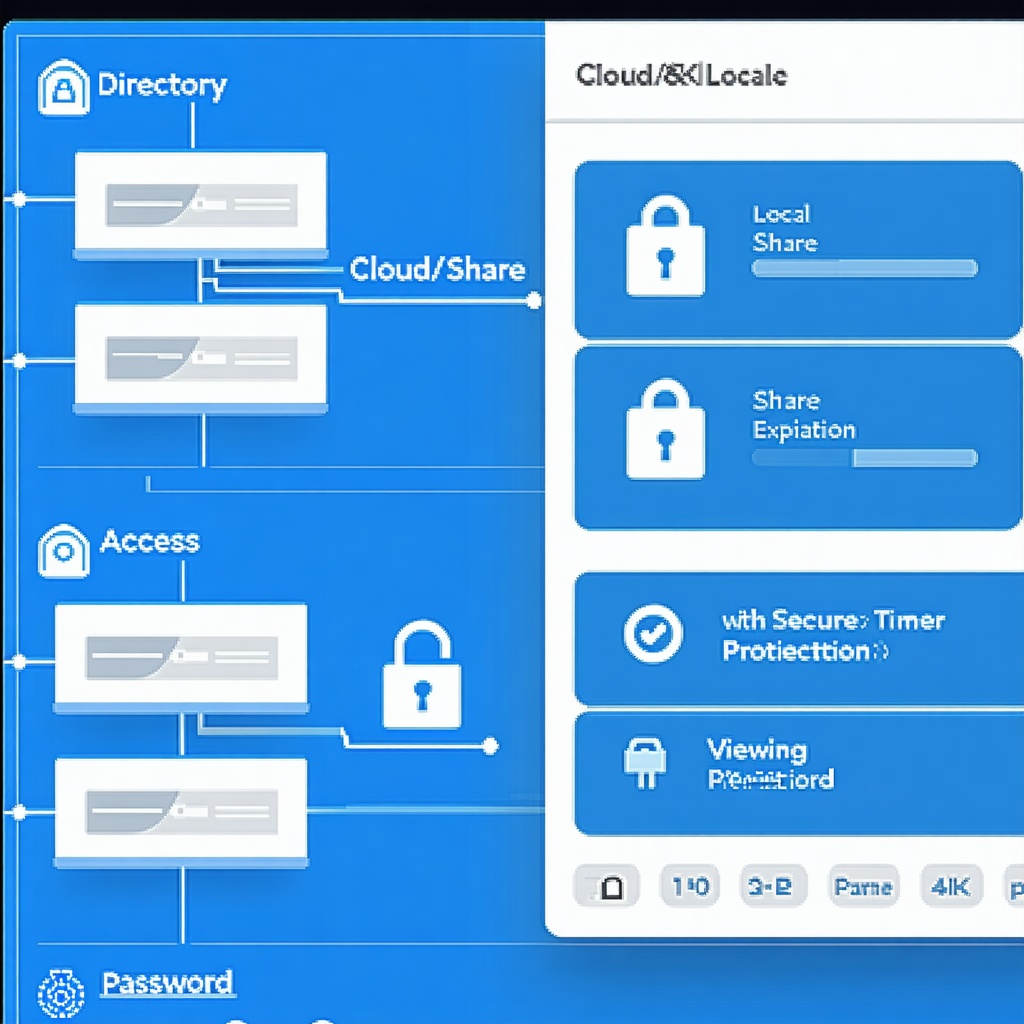Viewport: 1024px width, 1024px height.
Task: Click the Viewing card's plug icon
Action: 644,764
